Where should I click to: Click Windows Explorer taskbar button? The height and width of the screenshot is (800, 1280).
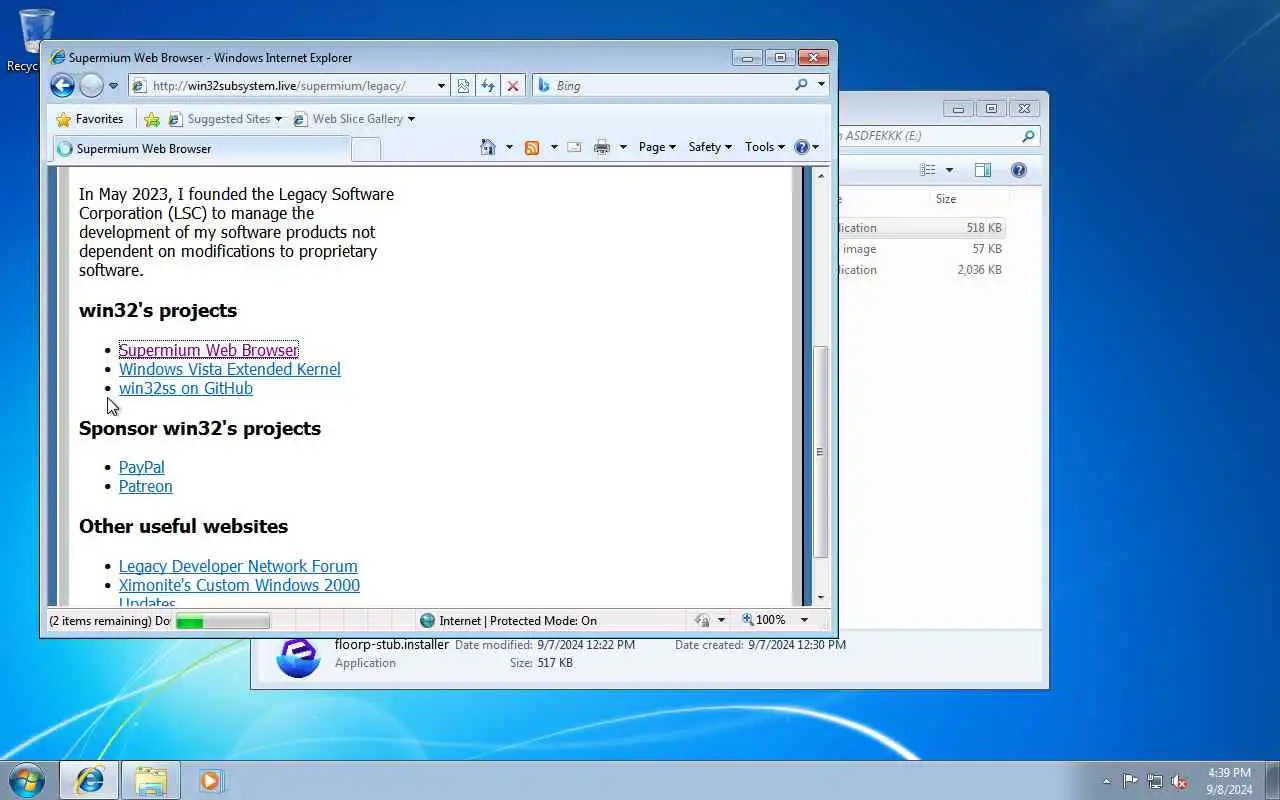coord(151,780)
